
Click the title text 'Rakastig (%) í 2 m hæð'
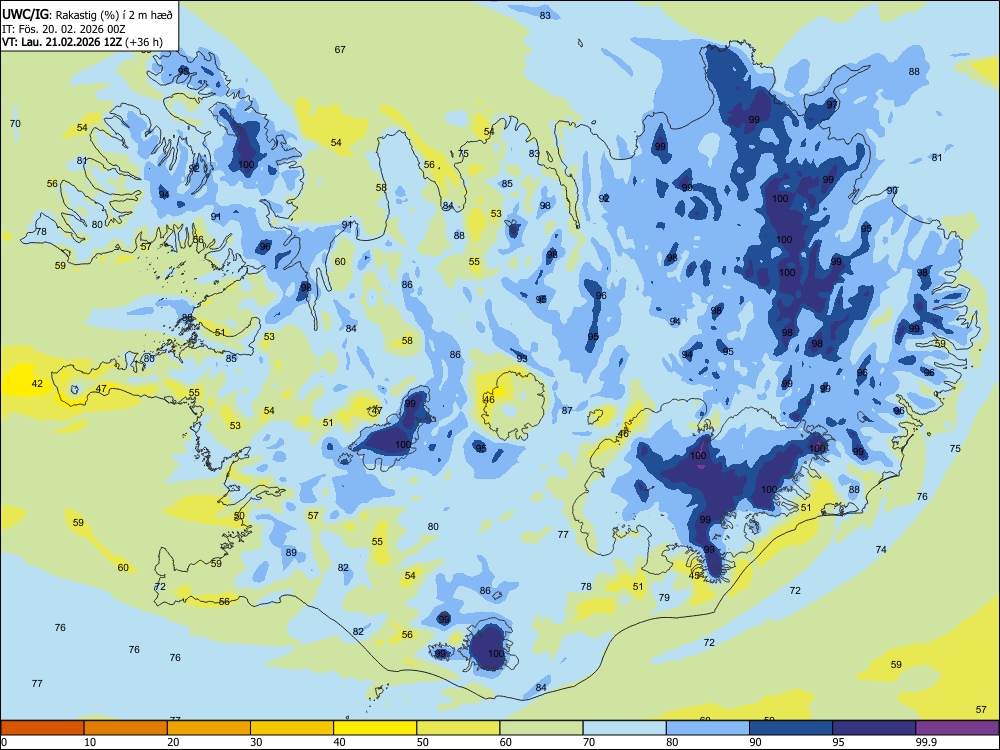(x=114, y=15)
